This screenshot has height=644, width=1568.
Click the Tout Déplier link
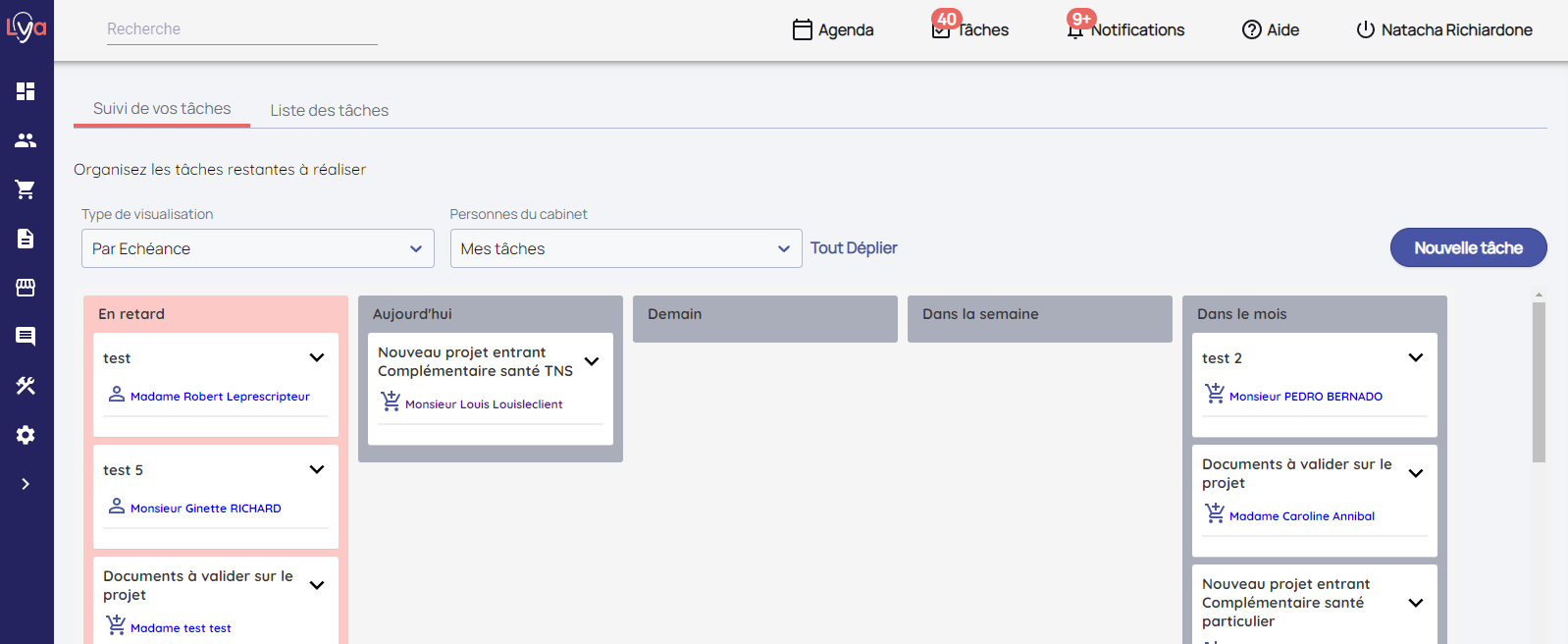click(854, 248)
